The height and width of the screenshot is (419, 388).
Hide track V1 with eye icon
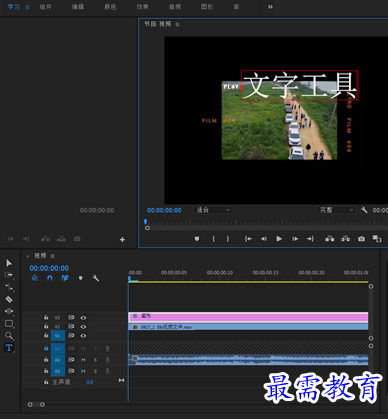pyautogui.click(x=83, y=336)
